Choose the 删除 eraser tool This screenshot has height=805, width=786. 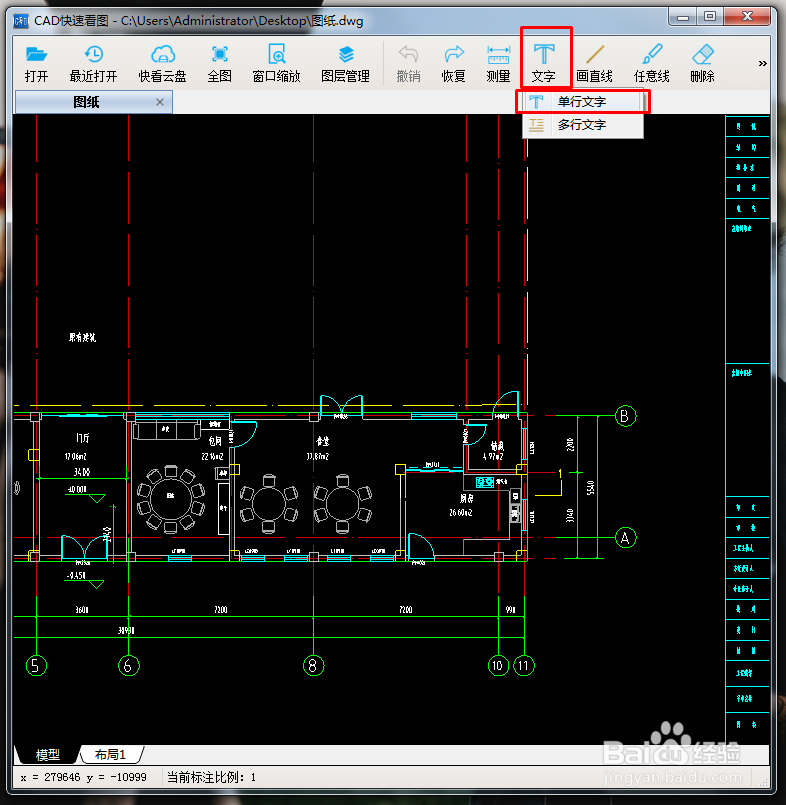pos(702,64)
